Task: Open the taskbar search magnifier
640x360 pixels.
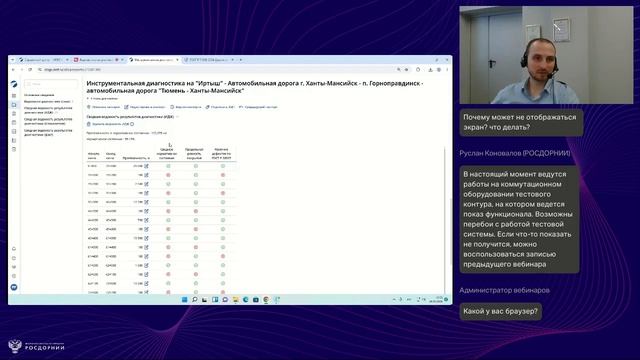Action: point(195,300)
